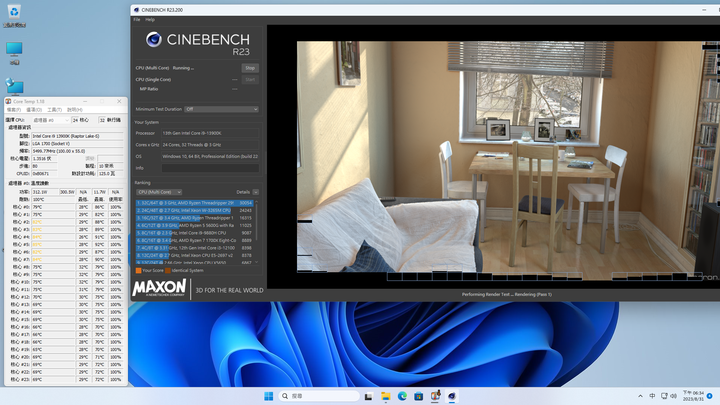Click Core #0 temperature 79°C row
The width and height of the screenshot is (720, 405).
click(x=65, y=207)
